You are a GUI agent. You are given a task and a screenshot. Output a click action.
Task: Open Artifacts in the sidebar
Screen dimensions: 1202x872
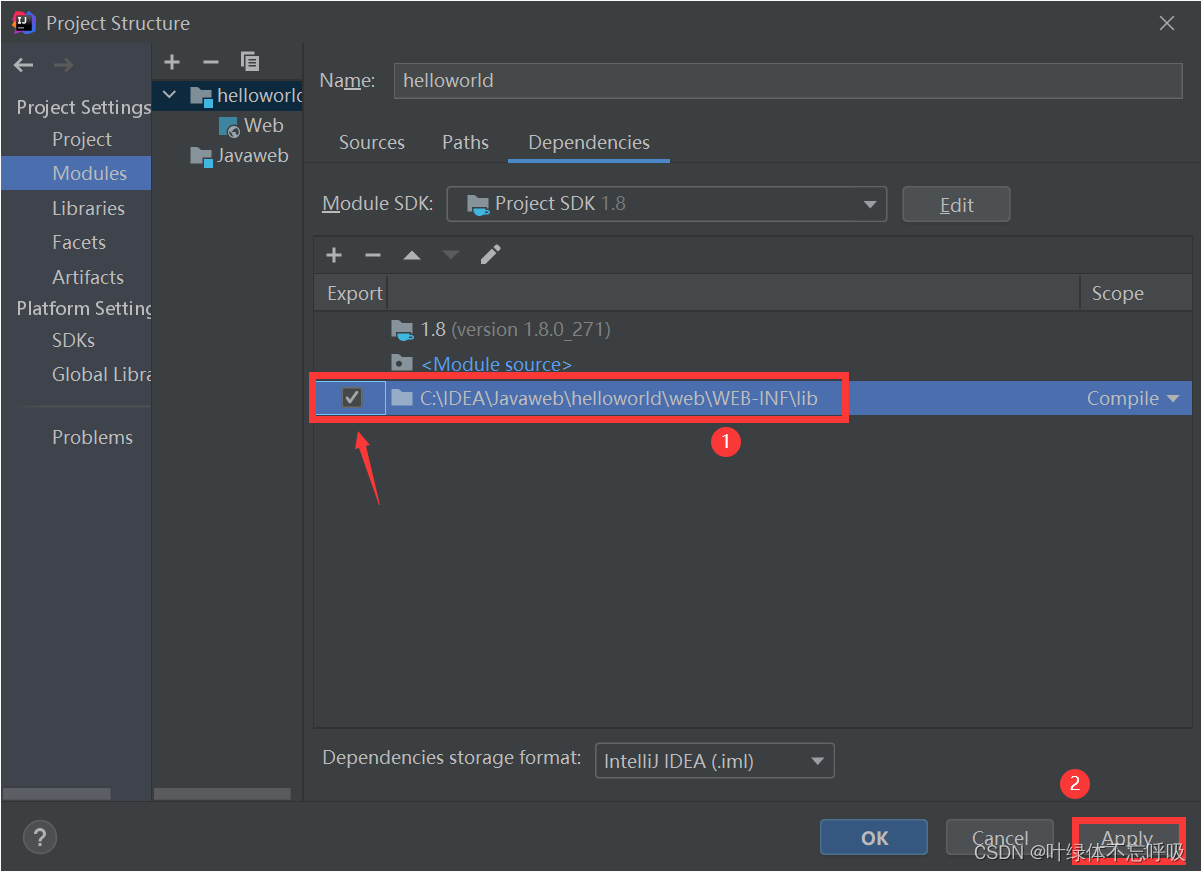88,277
